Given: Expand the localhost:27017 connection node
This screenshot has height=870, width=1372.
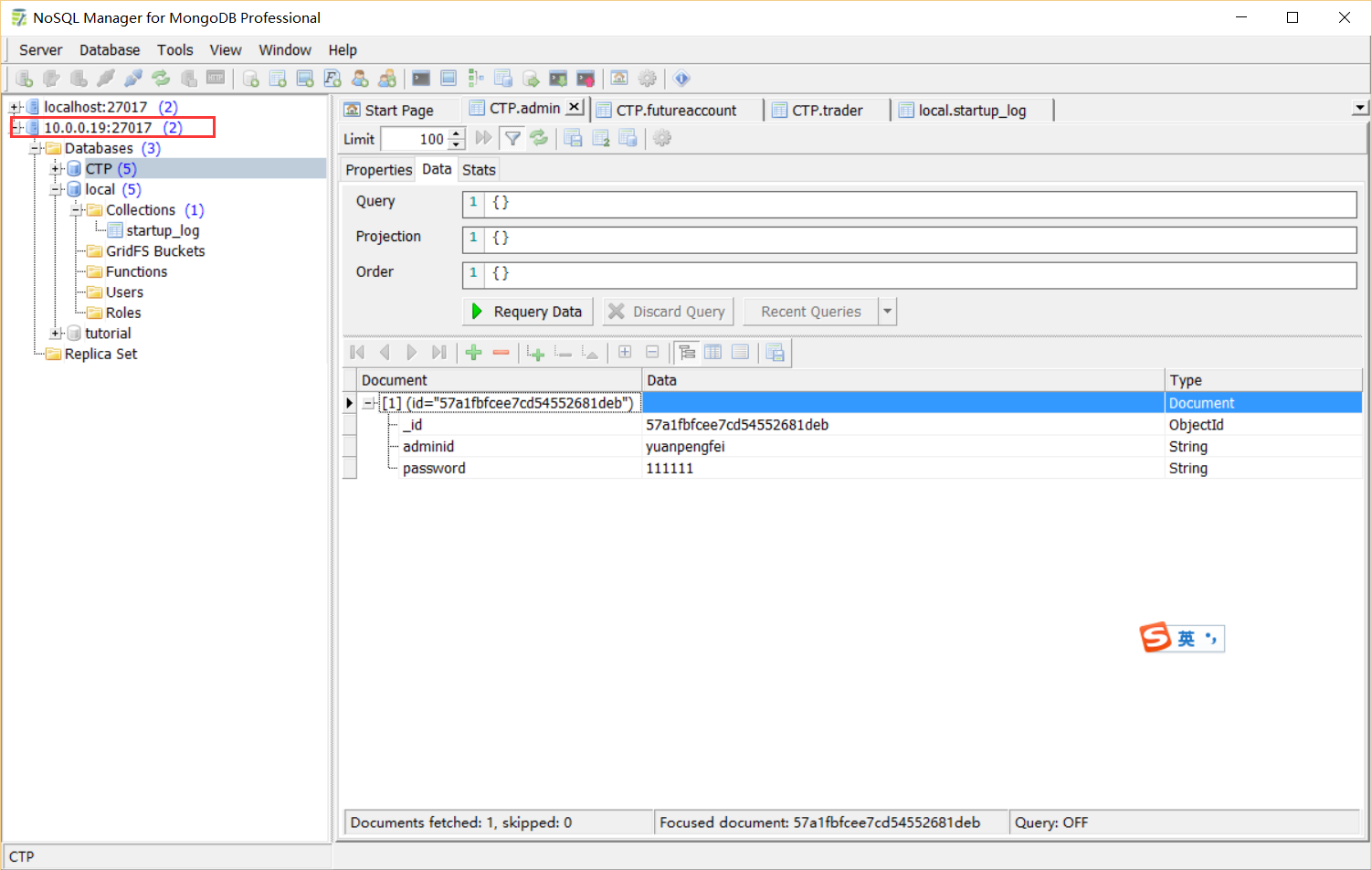Looking at the screenshot, I should [16, 108].
